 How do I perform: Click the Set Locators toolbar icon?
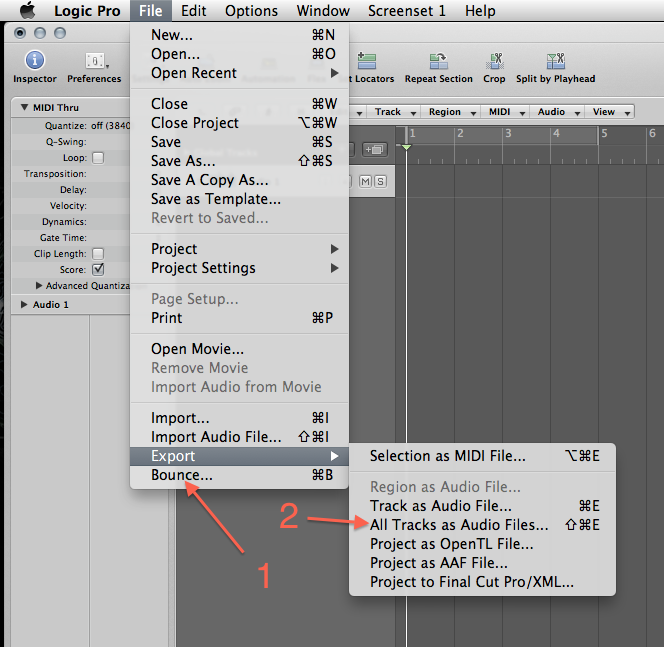(367, 61)
